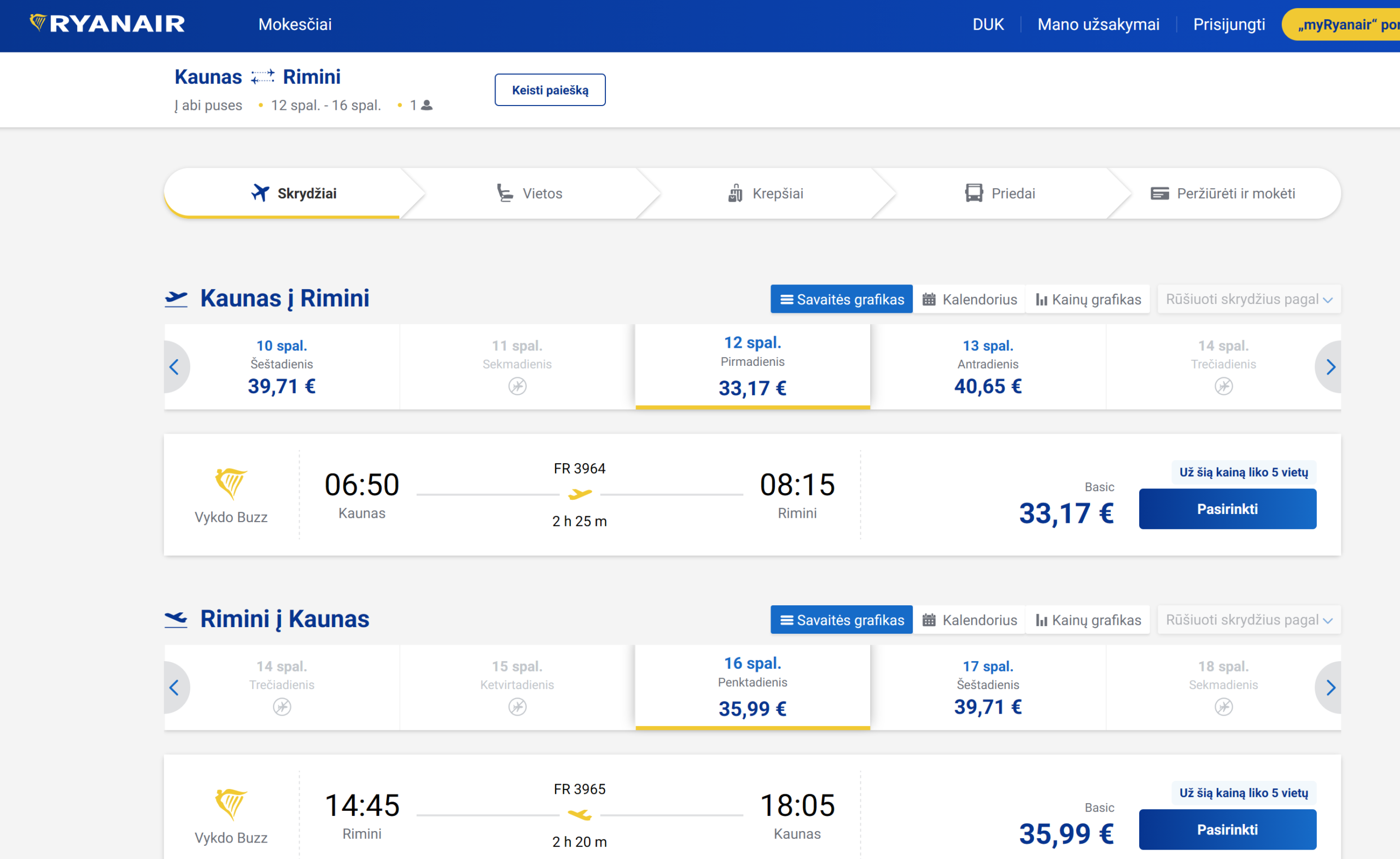
Task: Open Rūšiuoti skrydžius pagal dropdown for return
Action: (x=1250, y=620)
